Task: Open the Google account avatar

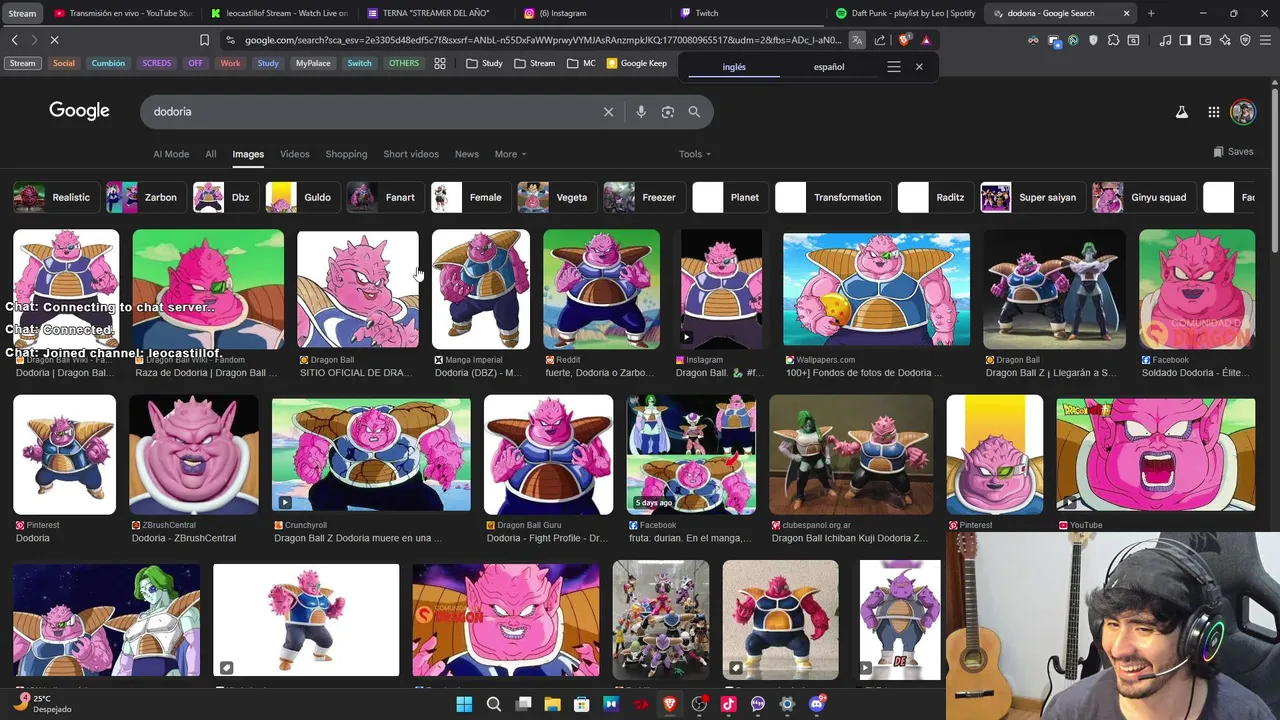Action: [x=1243, y=112]
